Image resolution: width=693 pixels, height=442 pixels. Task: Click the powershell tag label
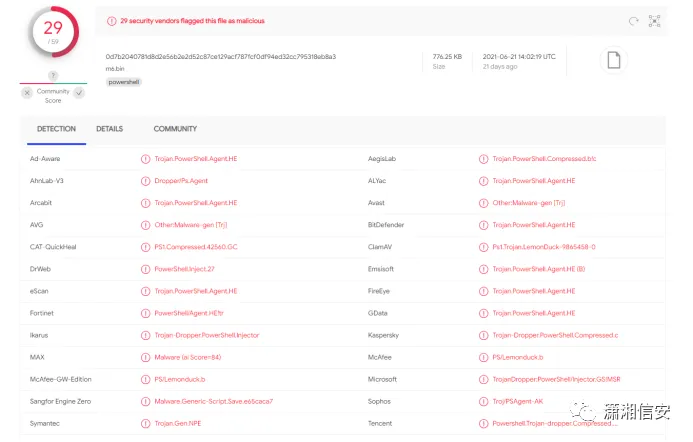tap(124, 82)
